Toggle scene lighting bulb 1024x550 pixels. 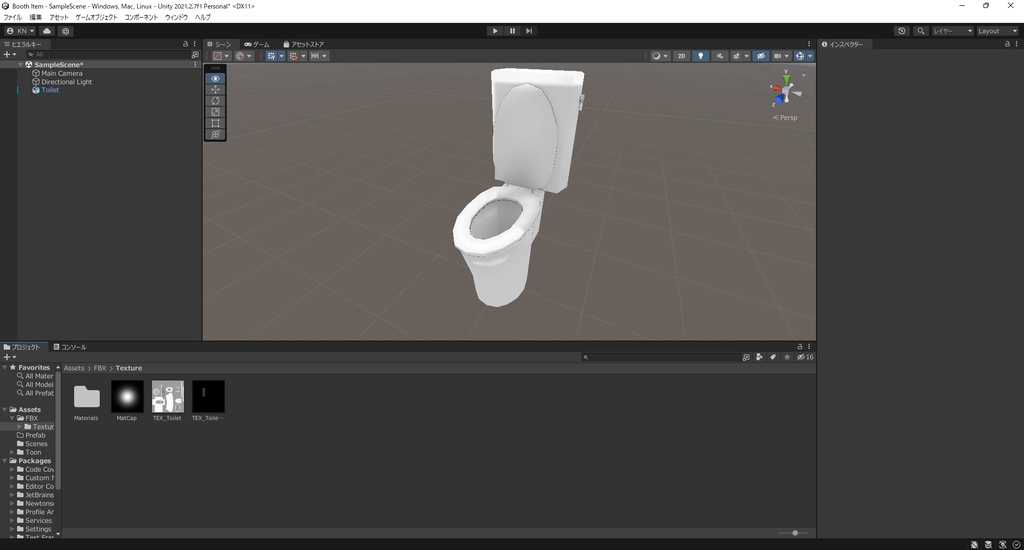click(x=701, y=56)
